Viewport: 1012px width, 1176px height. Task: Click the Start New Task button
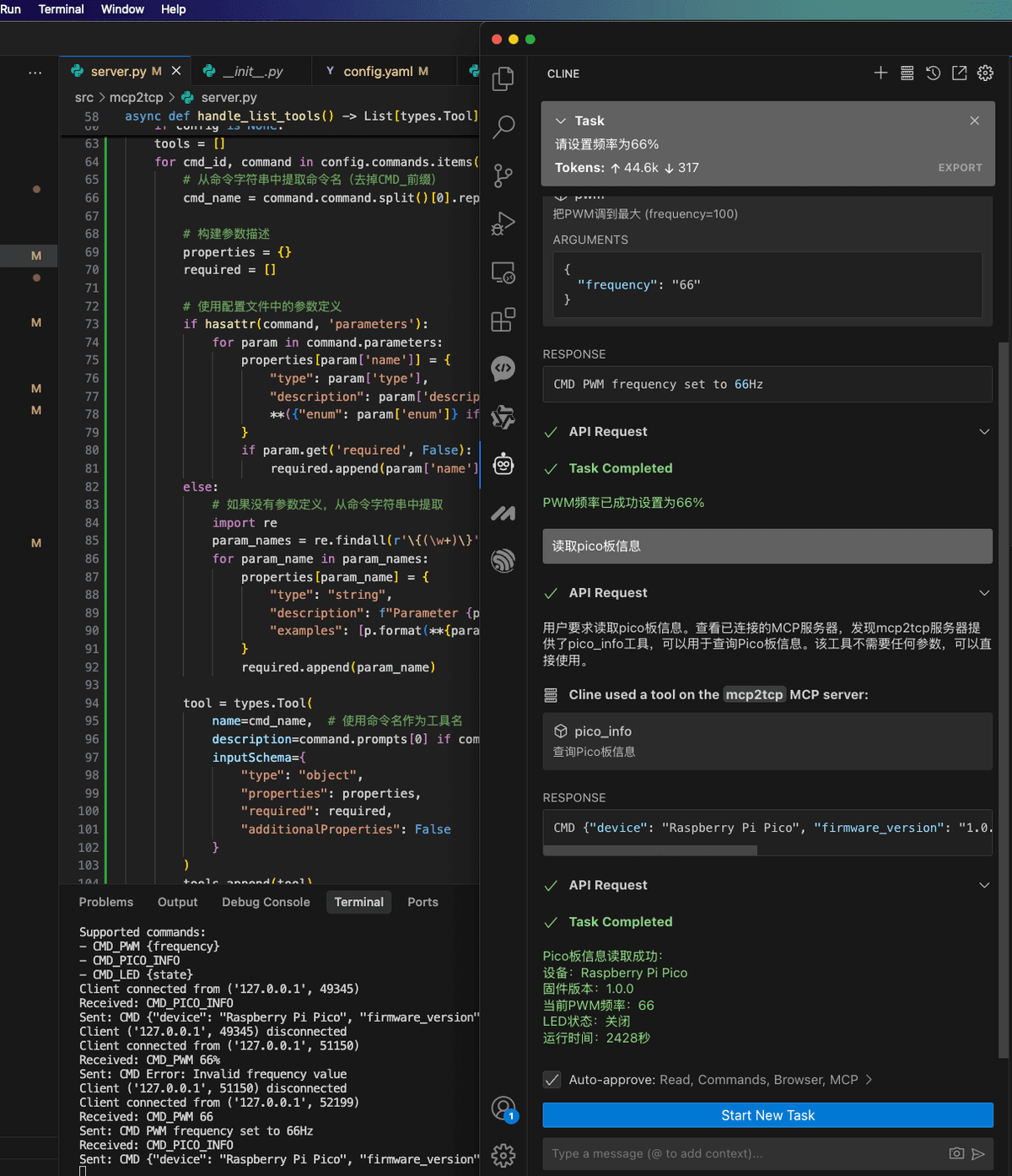(768, 1115)
